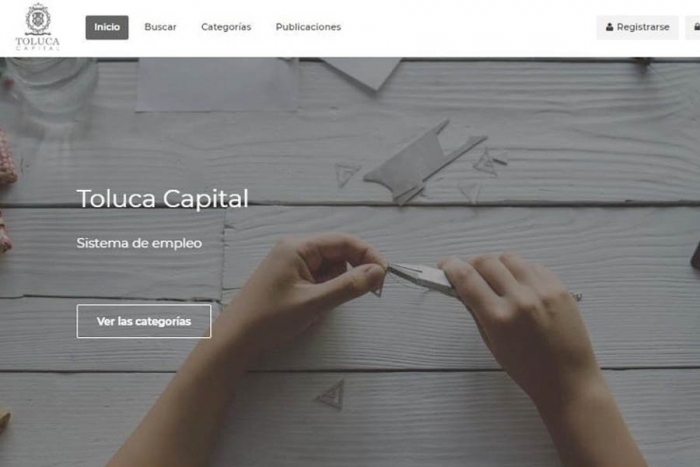Click the person icon beside Registrarse
Viewport: 700px width, 467px height.
coord(609,27)
